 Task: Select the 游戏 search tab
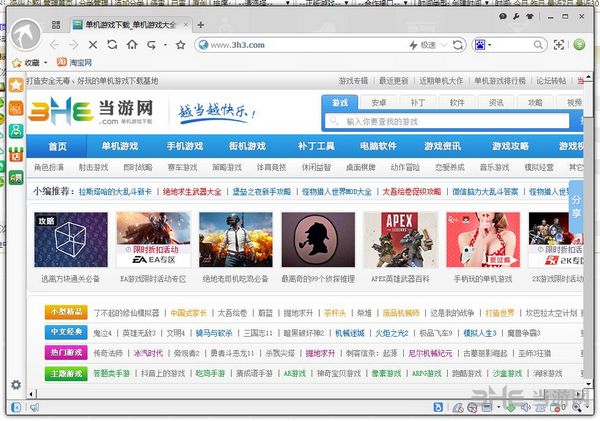(340, 103)
